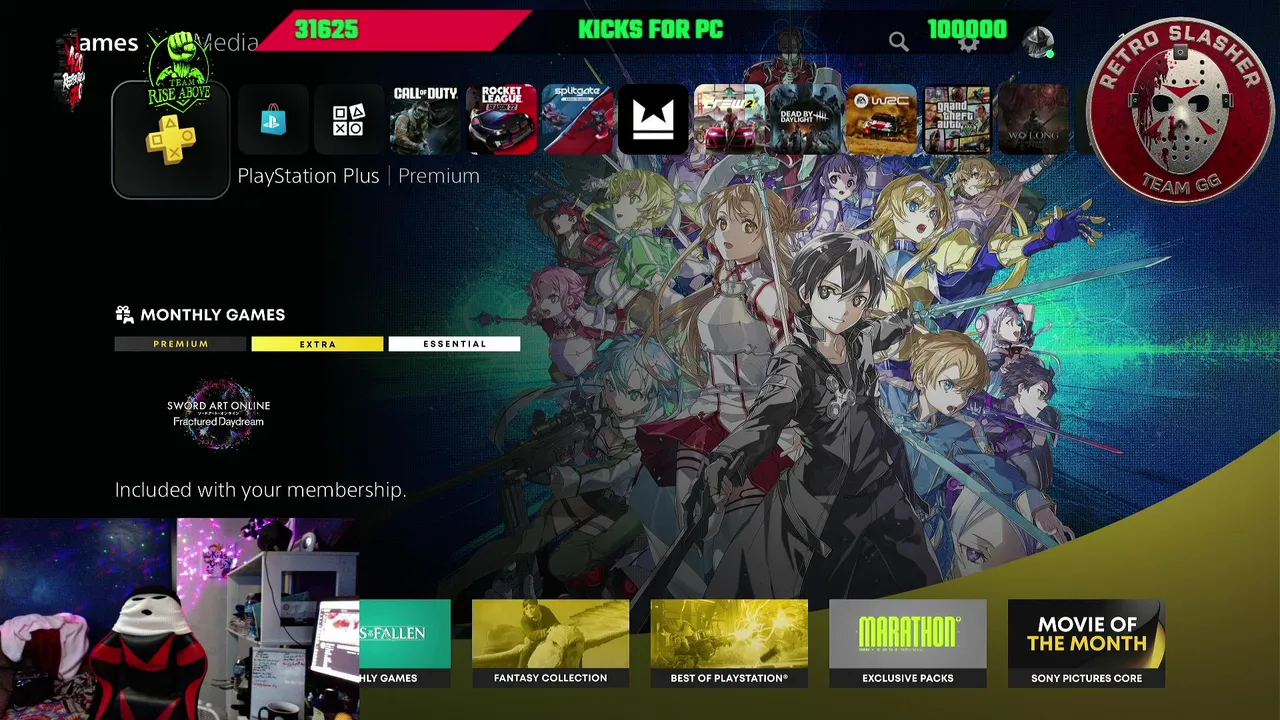1280x720 pixels.
Task: Open the Best of PlayStation card
Action: coord(729,643)
